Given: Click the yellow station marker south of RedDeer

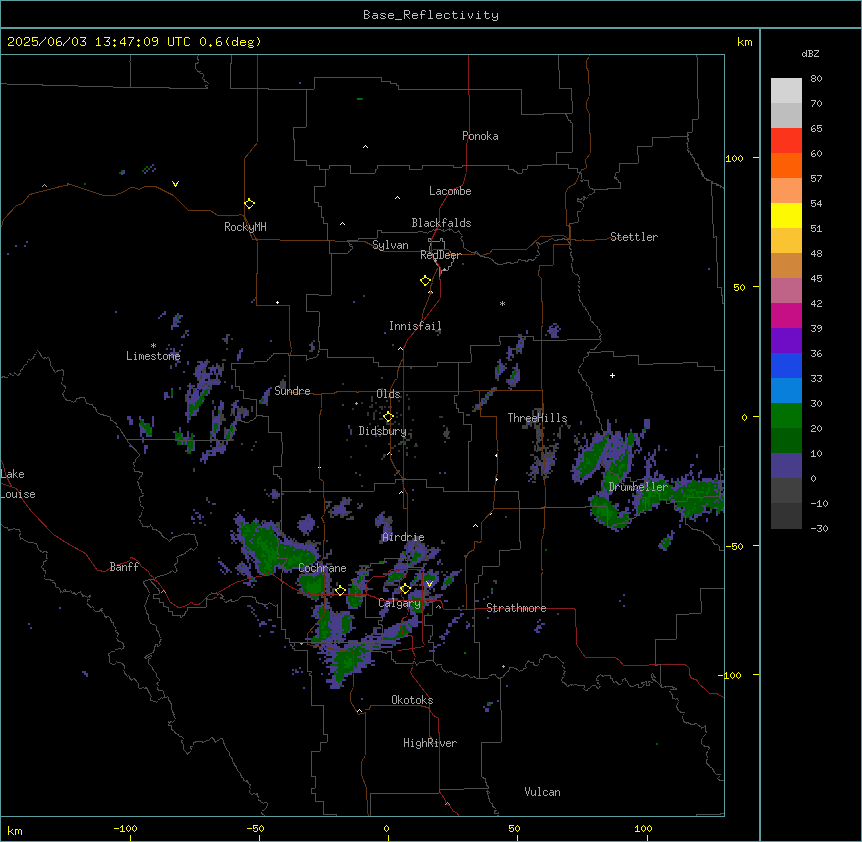Looking at the screenshot, I should pyautogui.click(x=426, y=280).
